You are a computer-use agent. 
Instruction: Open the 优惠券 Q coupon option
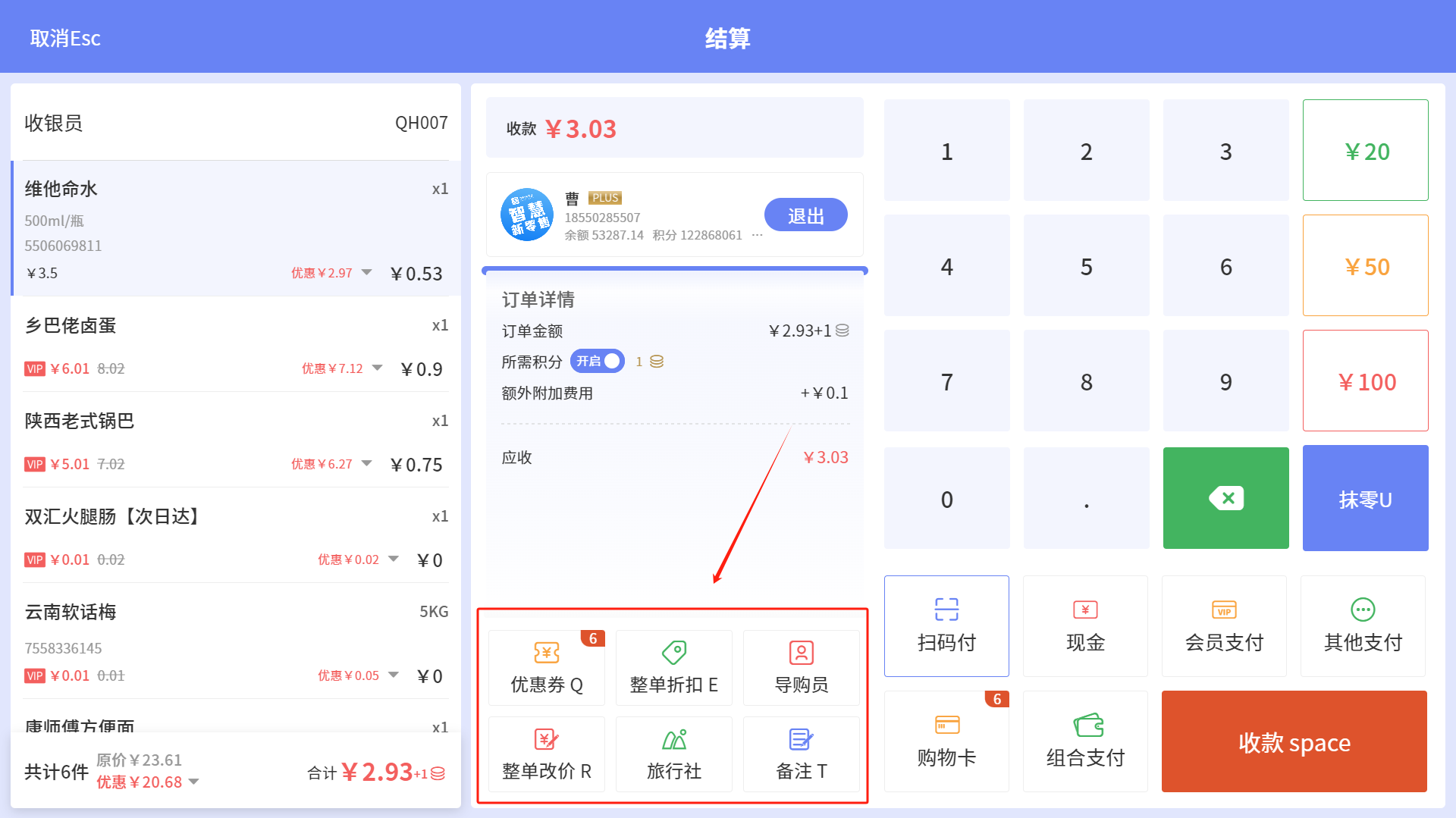pyautogui.click(x=547, y=668)
